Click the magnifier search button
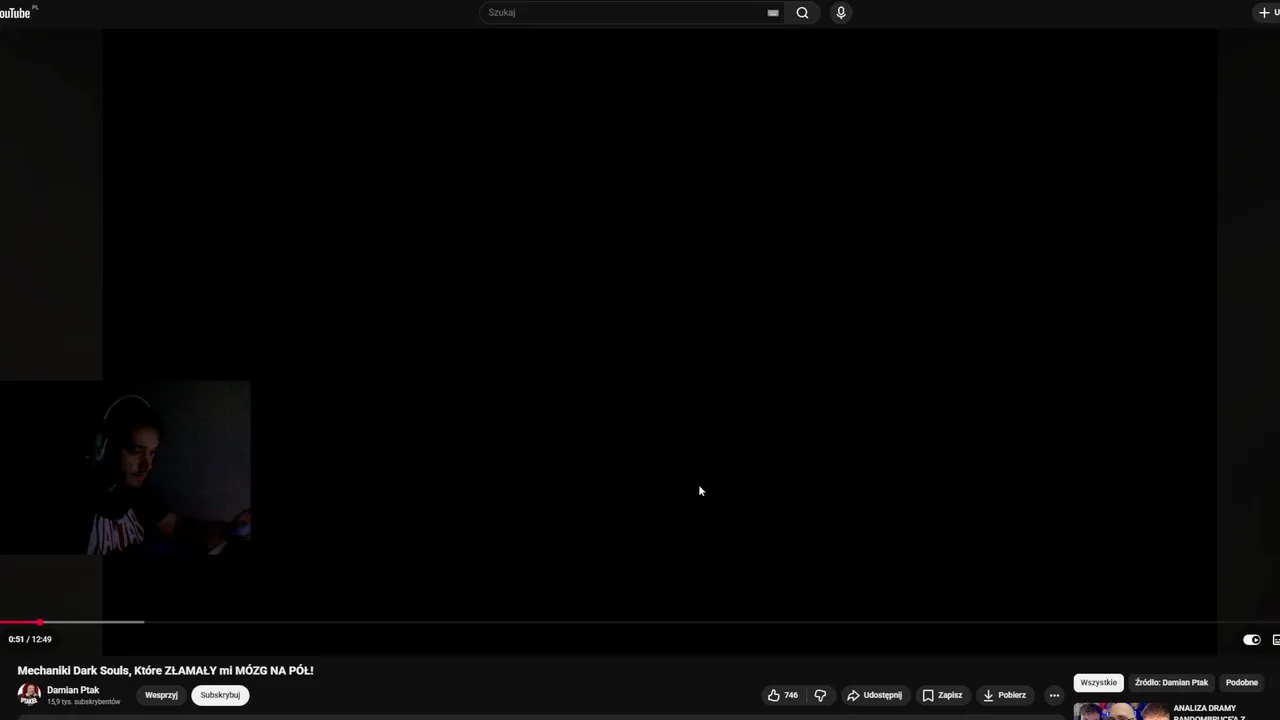 point(802,13)
